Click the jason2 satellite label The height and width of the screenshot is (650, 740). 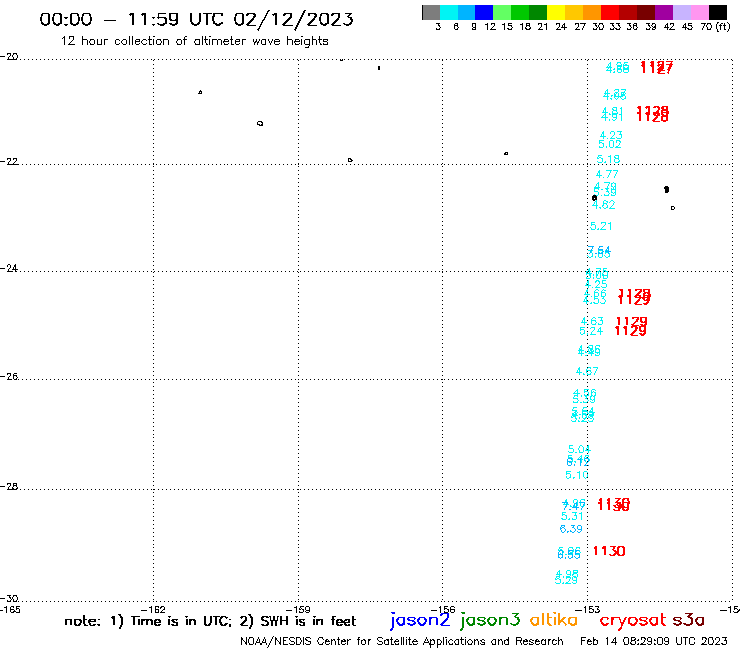(420, 620)
